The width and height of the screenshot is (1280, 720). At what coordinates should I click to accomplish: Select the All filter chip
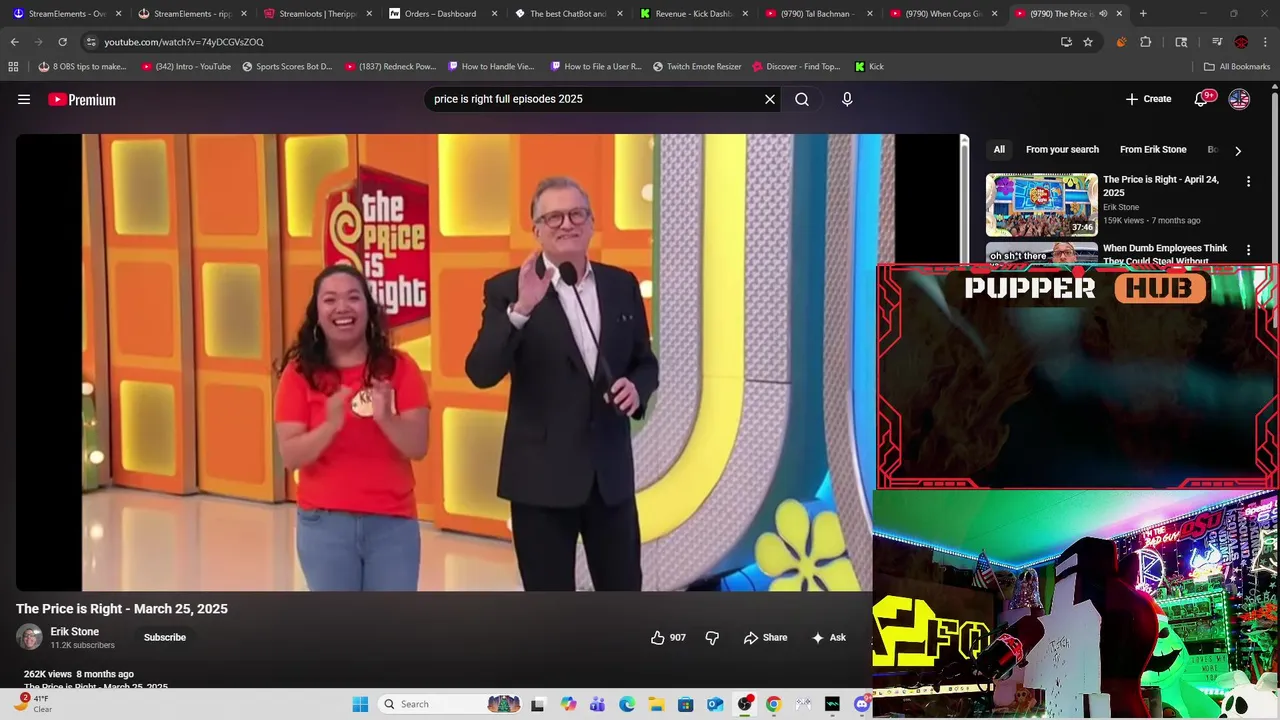tap(999, 150)
